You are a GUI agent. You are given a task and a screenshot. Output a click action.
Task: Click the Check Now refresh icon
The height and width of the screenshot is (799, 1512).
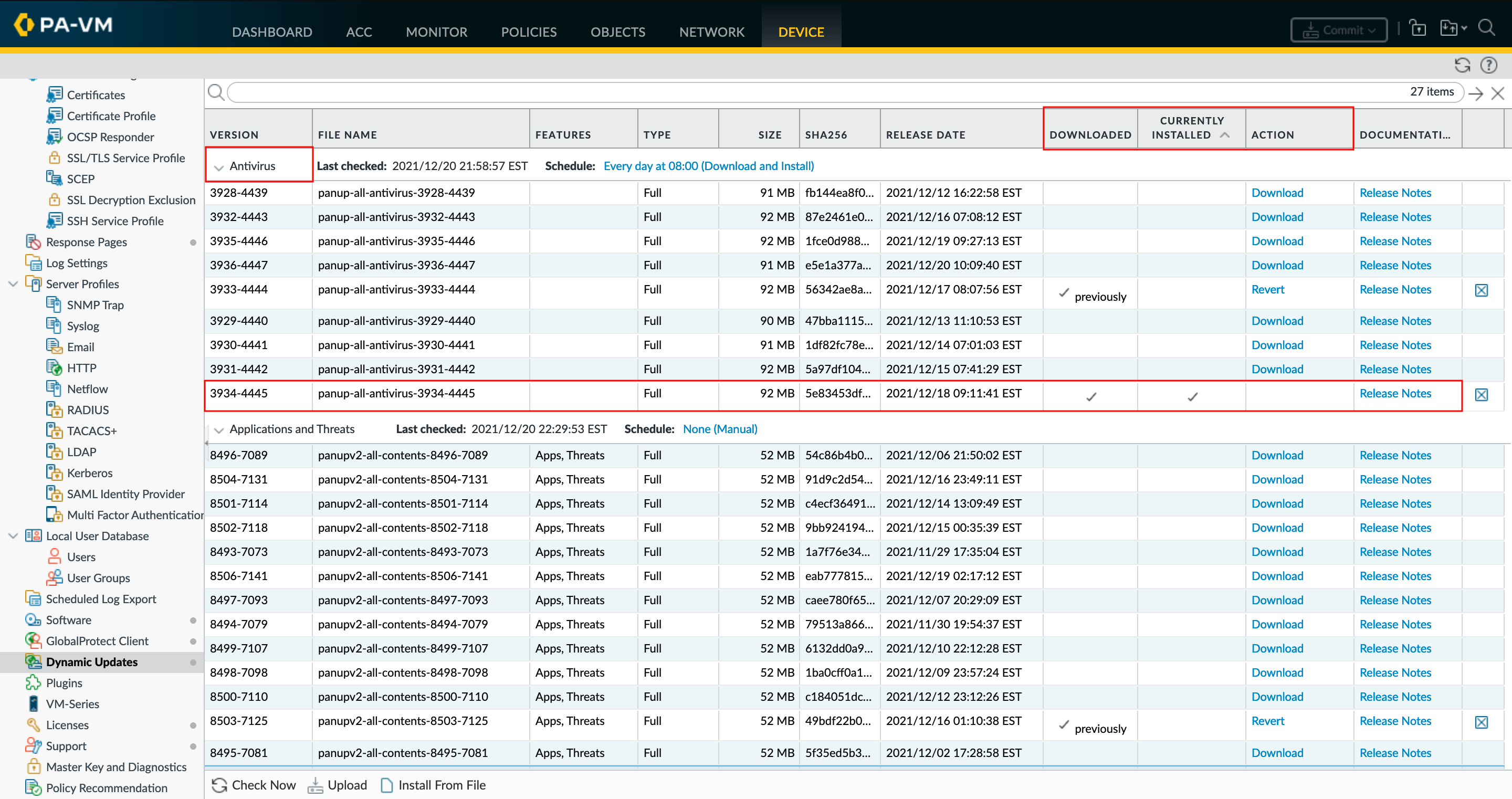point(219,785)
